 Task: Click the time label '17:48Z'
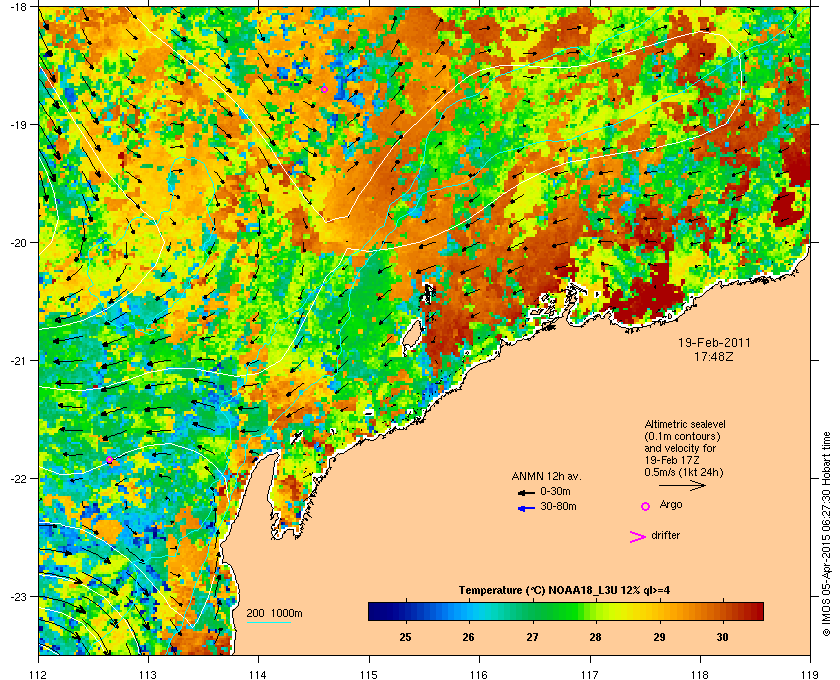coord(714,356)
